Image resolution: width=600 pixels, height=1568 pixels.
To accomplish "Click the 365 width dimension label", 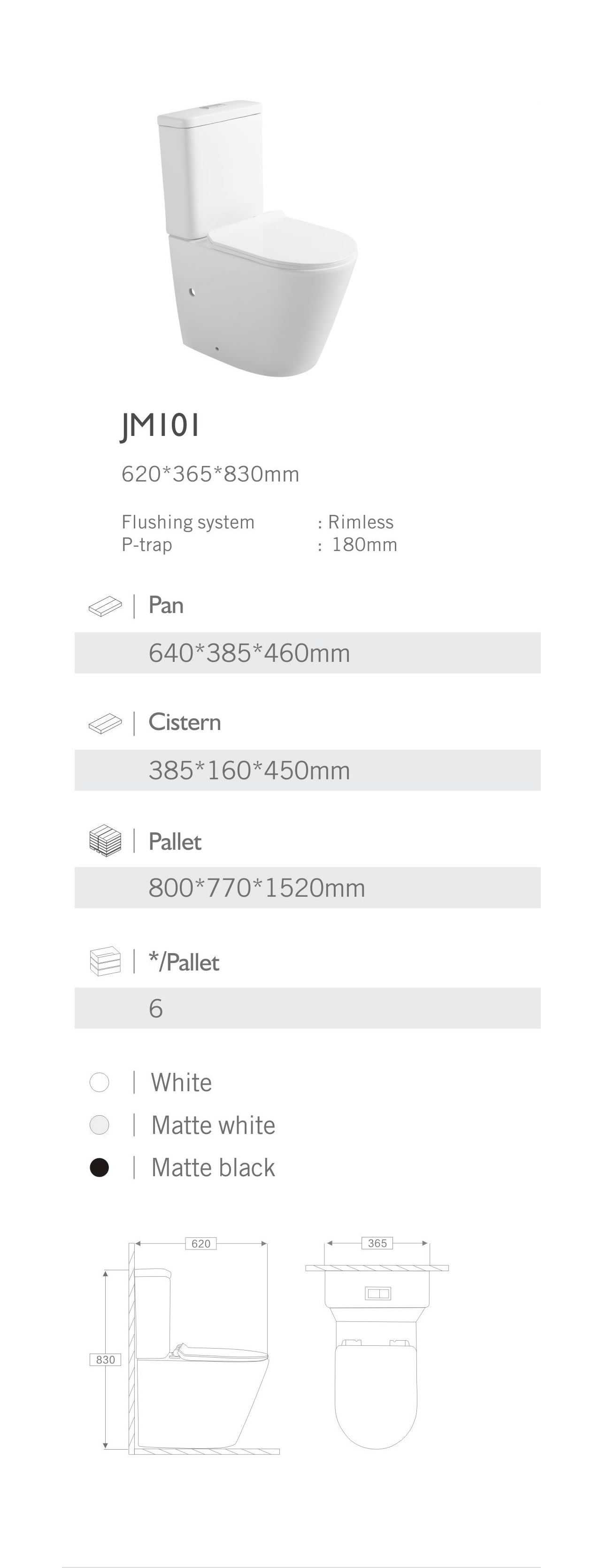I will 377,1243.
